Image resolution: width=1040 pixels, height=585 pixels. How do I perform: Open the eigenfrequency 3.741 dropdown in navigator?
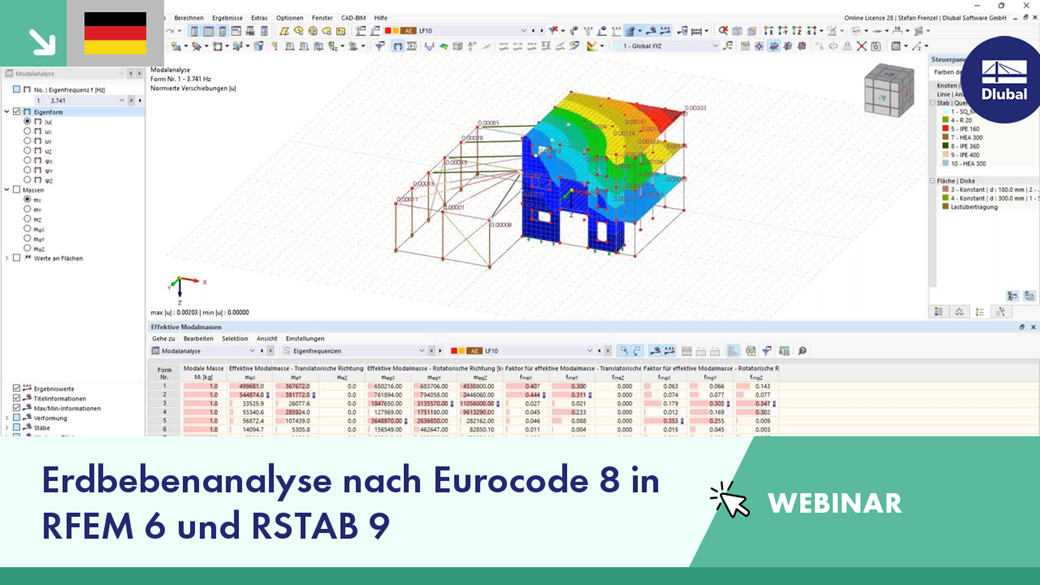point(121,100)
